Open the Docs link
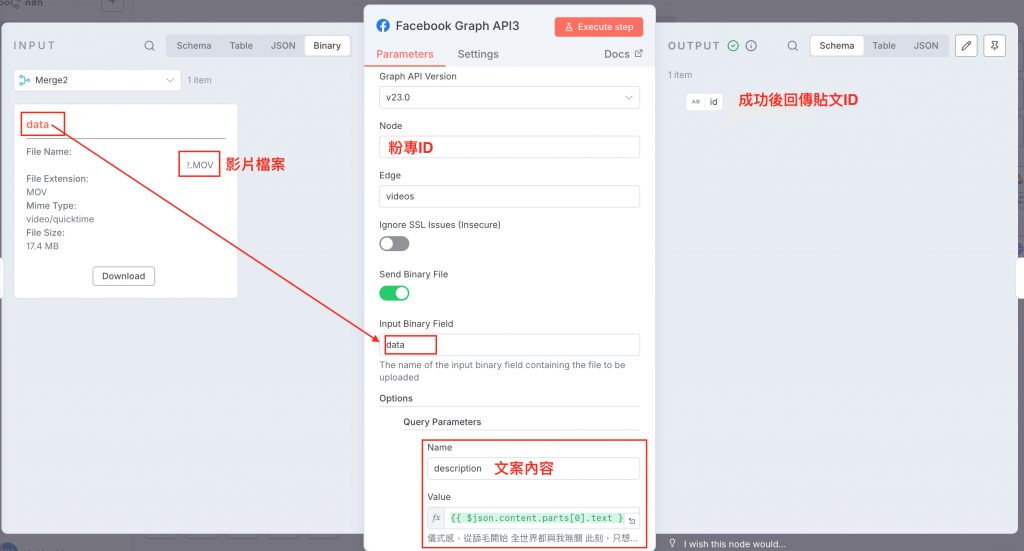The width and height of the screenshot is (1024, 551). tap(623, 54)
